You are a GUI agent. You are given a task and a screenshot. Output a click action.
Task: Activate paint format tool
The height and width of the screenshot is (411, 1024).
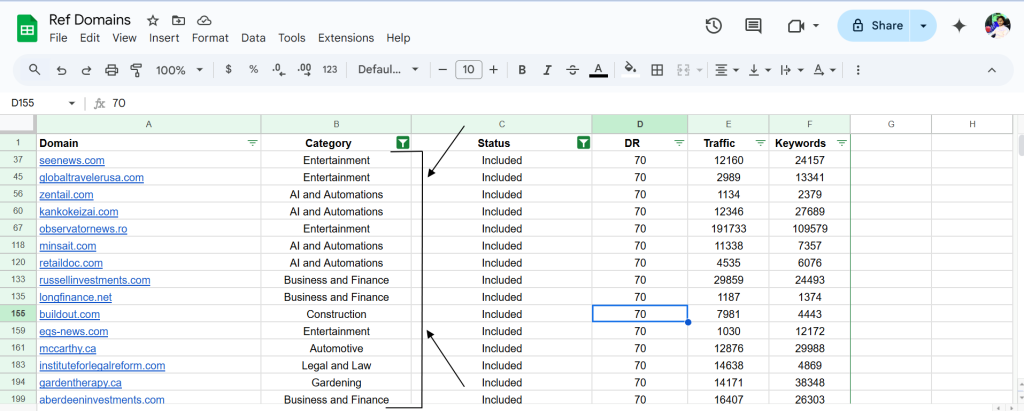[x=136, y=70]
